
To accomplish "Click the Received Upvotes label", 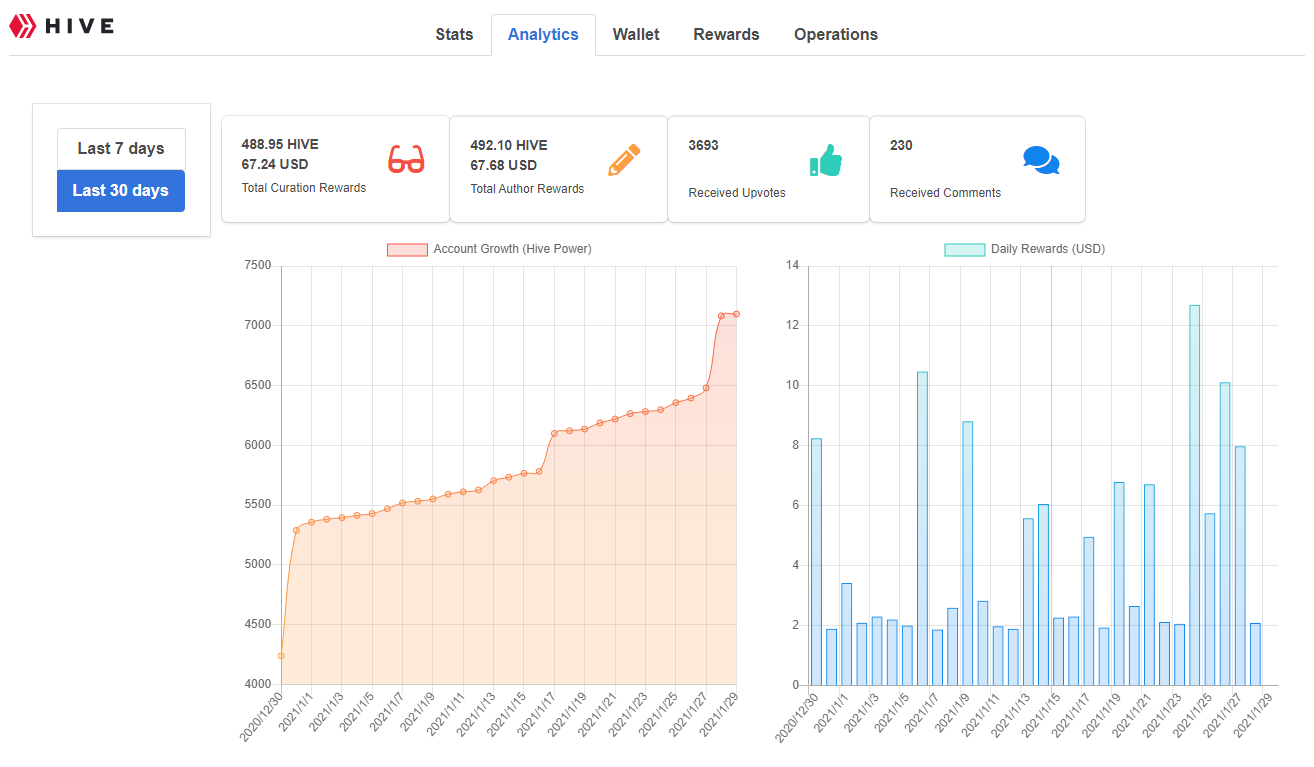I will click(x=737, y=193).
